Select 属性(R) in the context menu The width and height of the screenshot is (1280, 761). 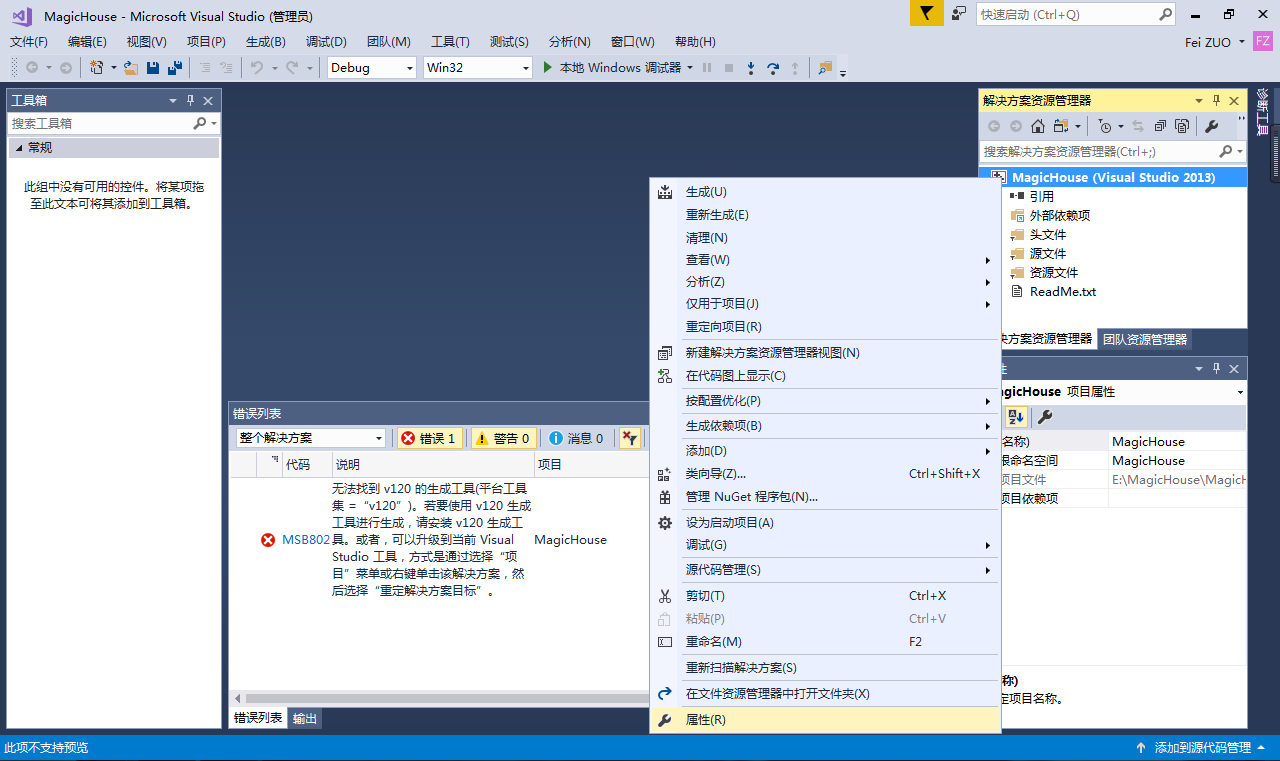click(x=825, y=720)
